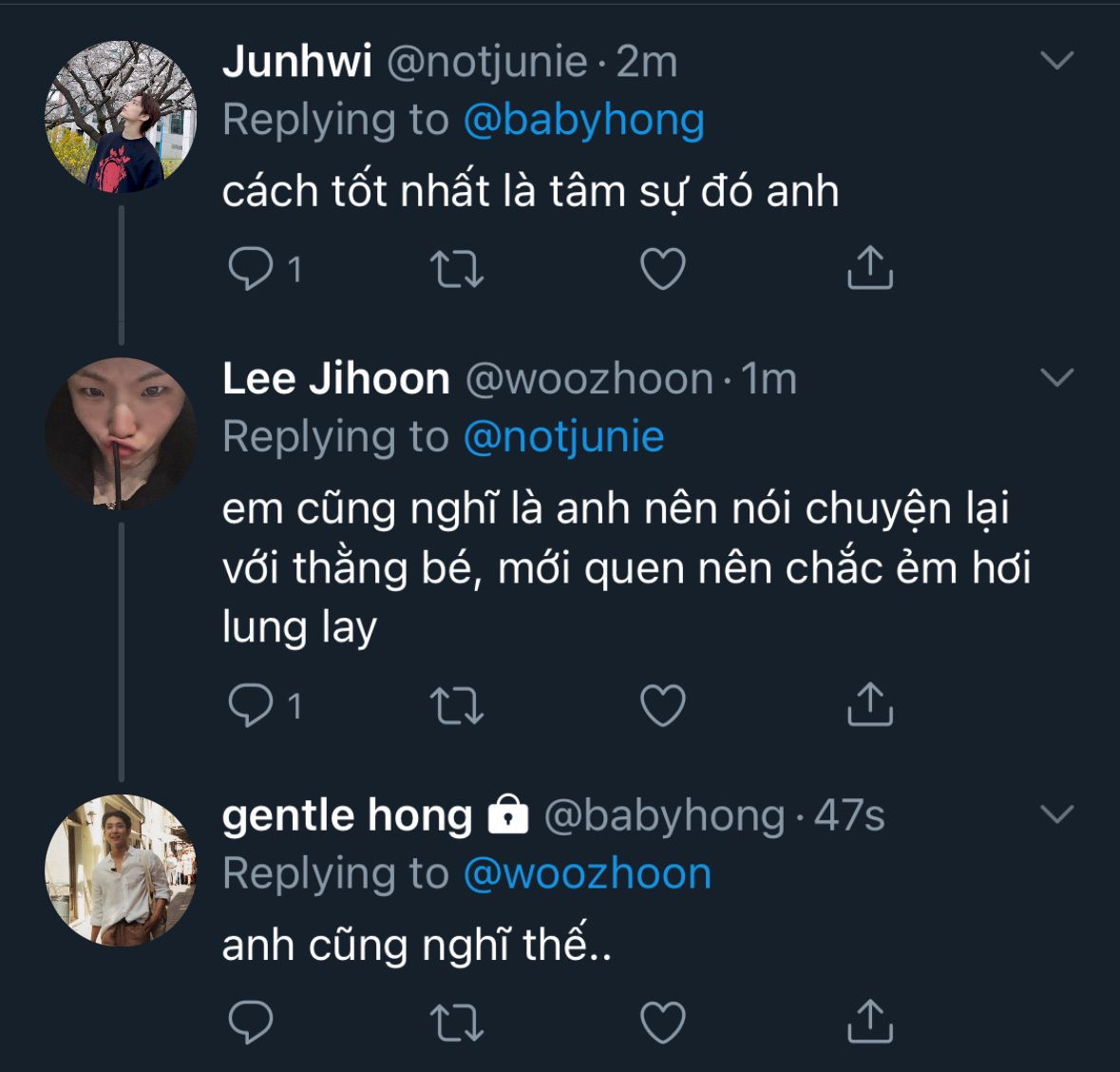Reply to gentle hong's tweet
Image resolution: width=1120 pixels, height=1072 pixels.
251,1023
